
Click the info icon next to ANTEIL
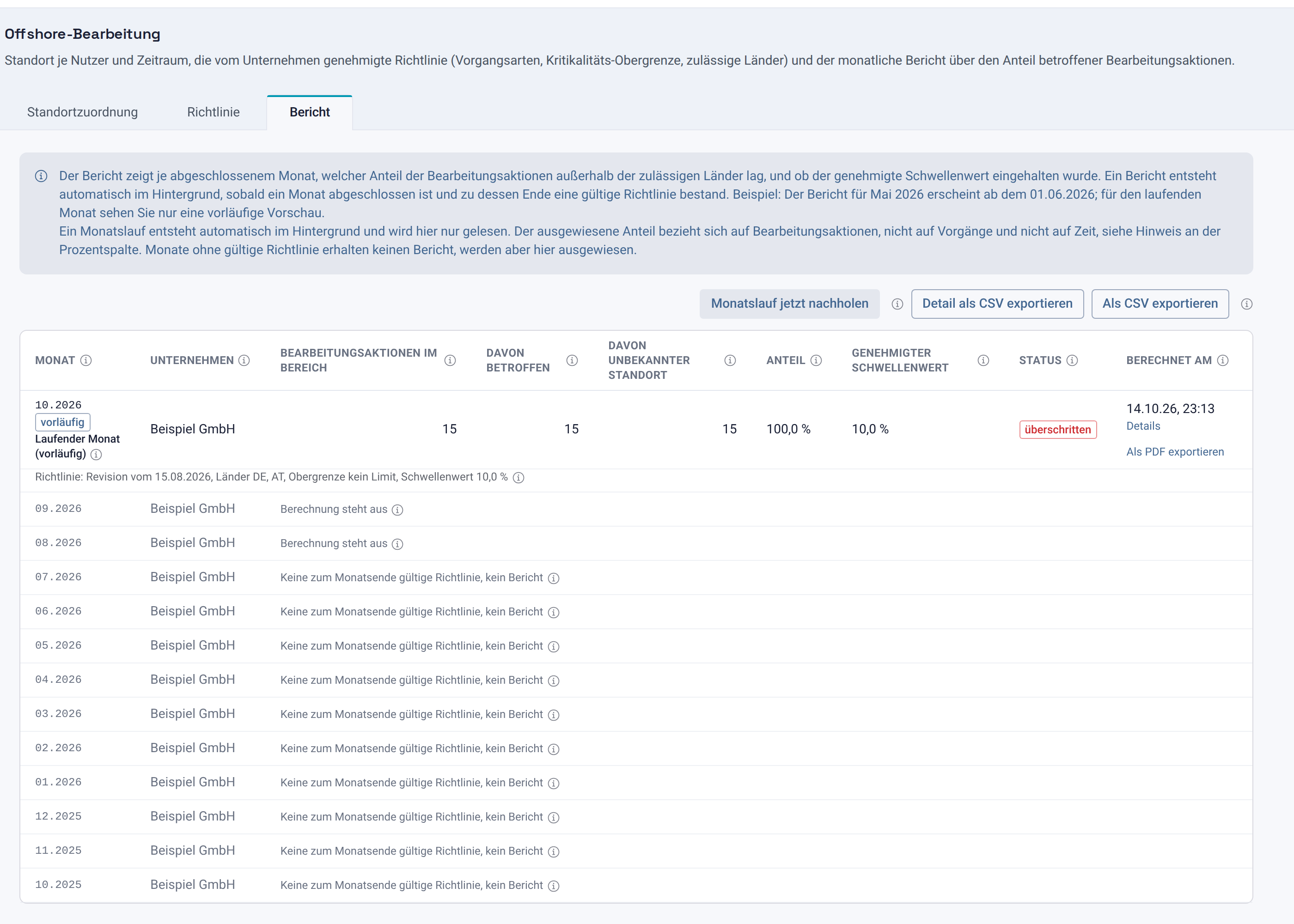816,360
